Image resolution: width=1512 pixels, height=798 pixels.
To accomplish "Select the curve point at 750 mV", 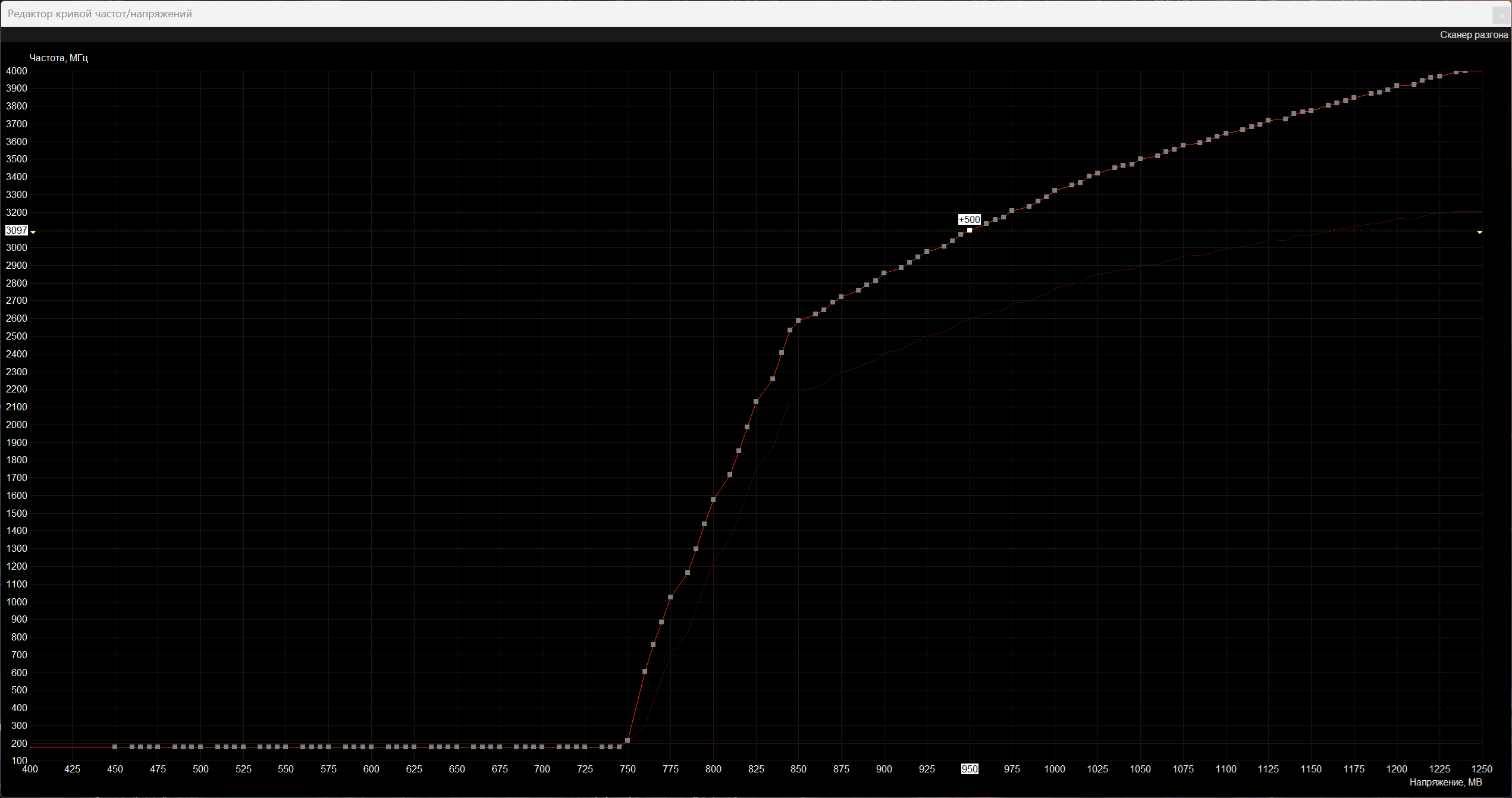I will click(x=628, y=740).
